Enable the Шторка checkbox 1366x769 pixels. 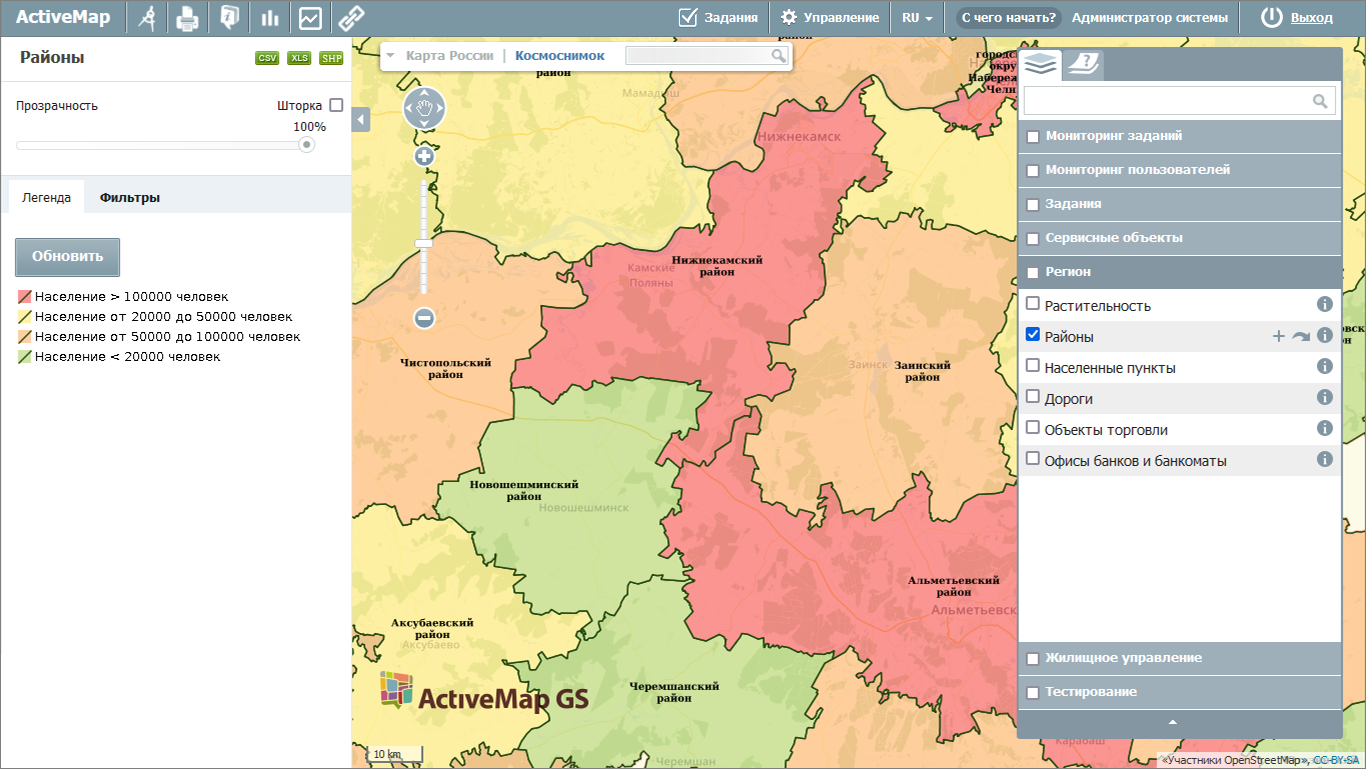point(336,105)
